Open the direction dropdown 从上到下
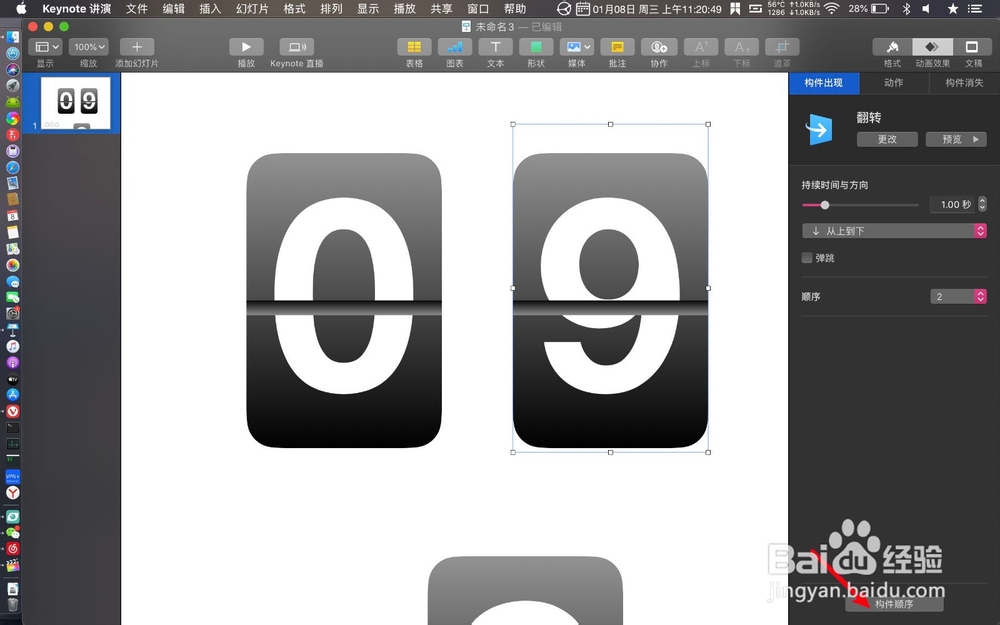 (x=894, y=231)
